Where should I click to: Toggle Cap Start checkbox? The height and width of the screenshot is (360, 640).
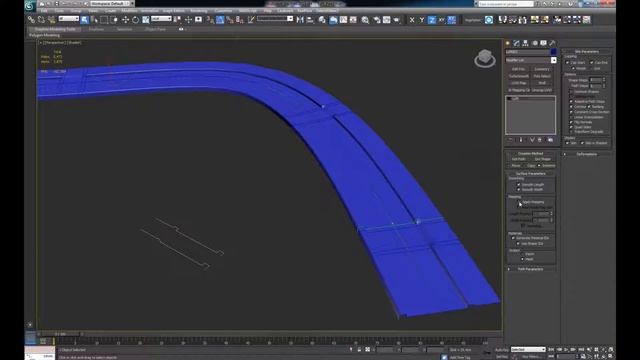pos(567,62)
